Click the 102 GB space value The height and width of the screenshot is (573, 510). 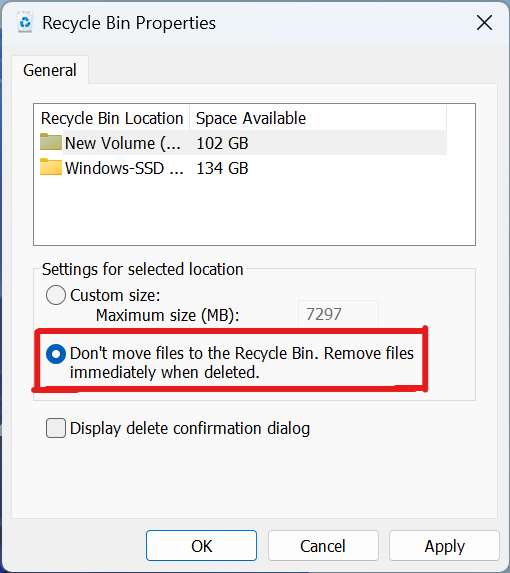point(222,143)
